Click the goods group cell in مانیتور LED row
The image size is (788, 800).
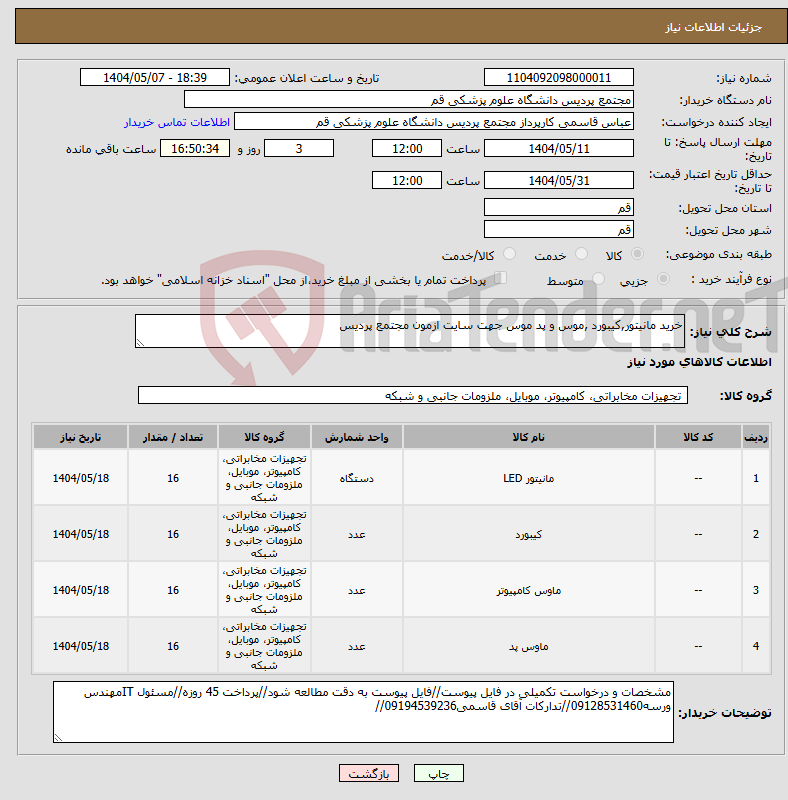pos(264,478)
